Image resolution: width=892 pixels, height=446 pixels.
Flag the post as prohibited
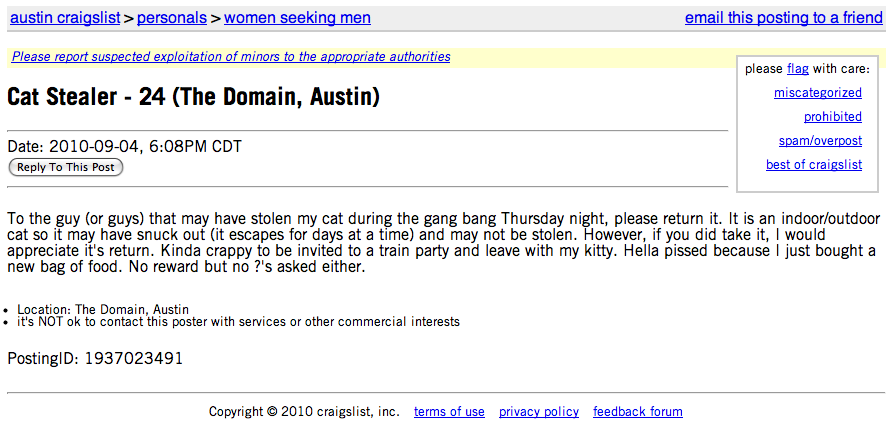click(x=832, y=117)
